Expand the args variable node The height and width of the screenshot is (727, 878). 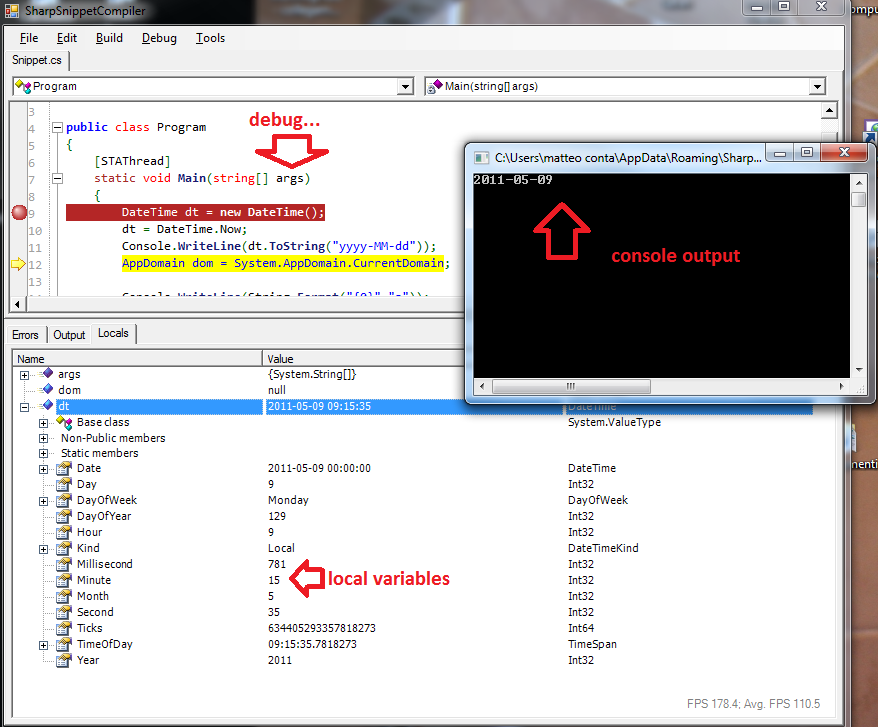24,375
